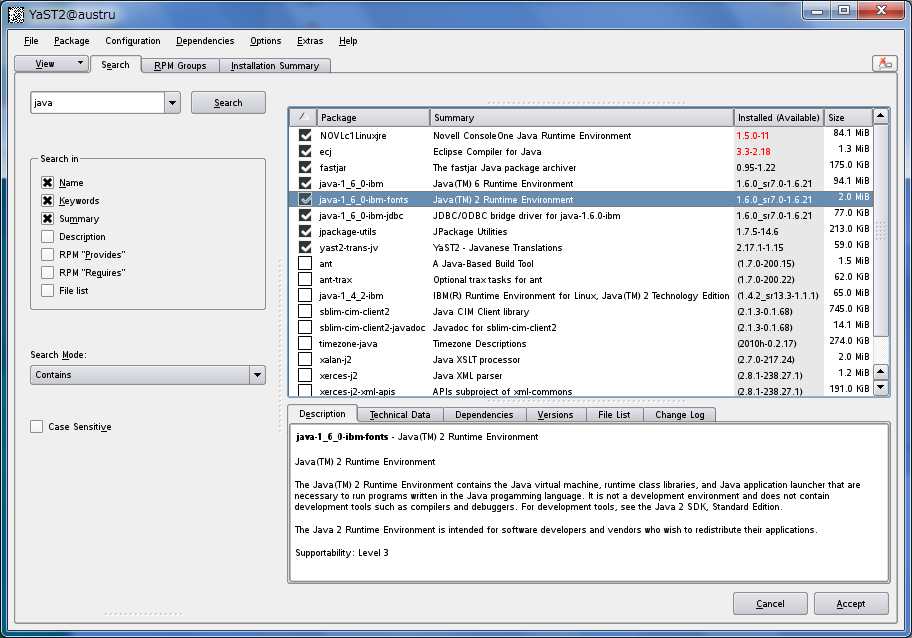Click the package list scrollbar up arrow at top
The width and height of the screenshot is (912, 638).
(881, 116)
